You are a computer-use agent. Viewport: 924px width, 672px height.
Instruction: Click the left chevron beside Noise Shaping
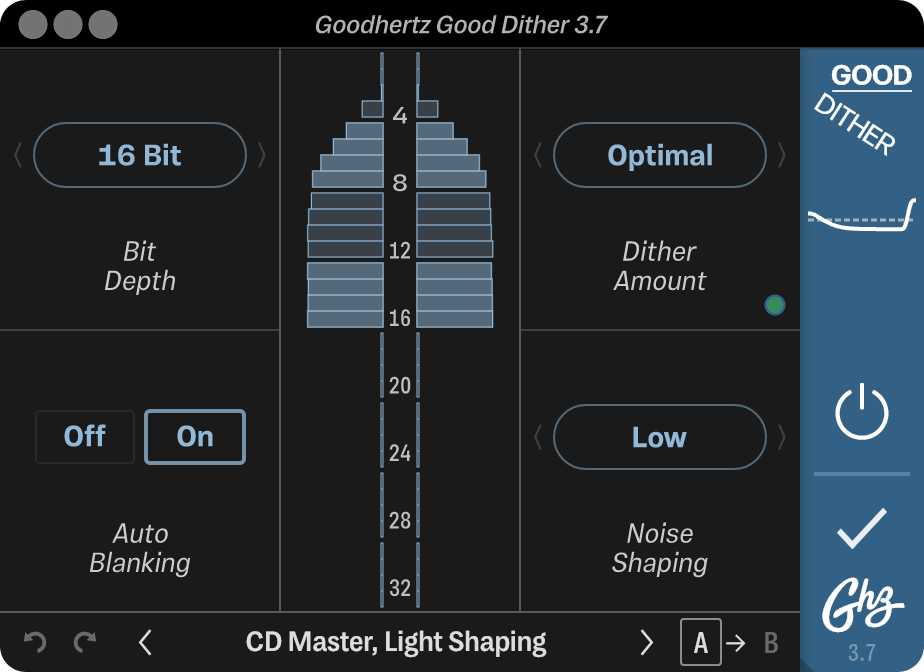[x=537, y=437]
